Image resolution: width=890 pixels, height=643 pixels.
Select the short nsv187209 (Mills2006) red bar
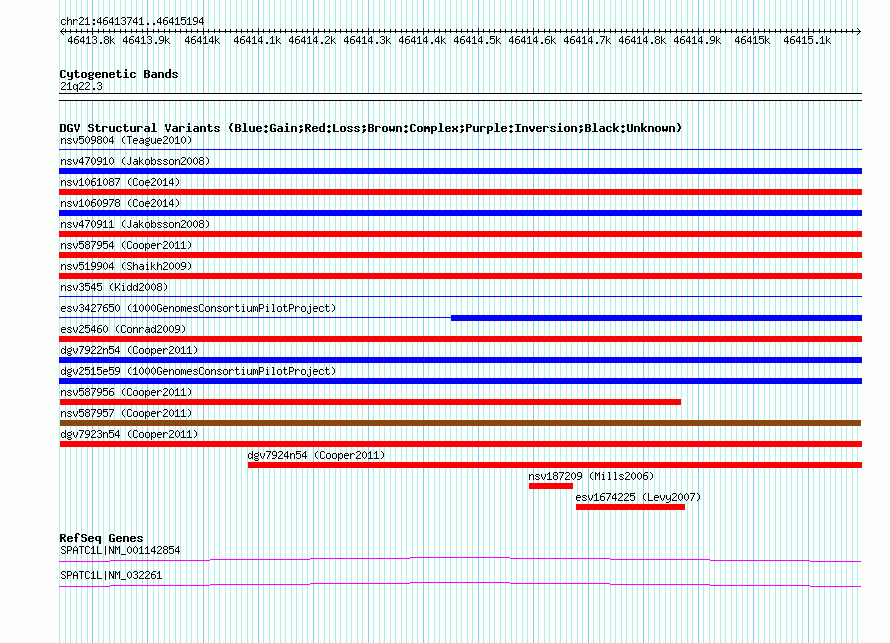[x=551, y=486]
